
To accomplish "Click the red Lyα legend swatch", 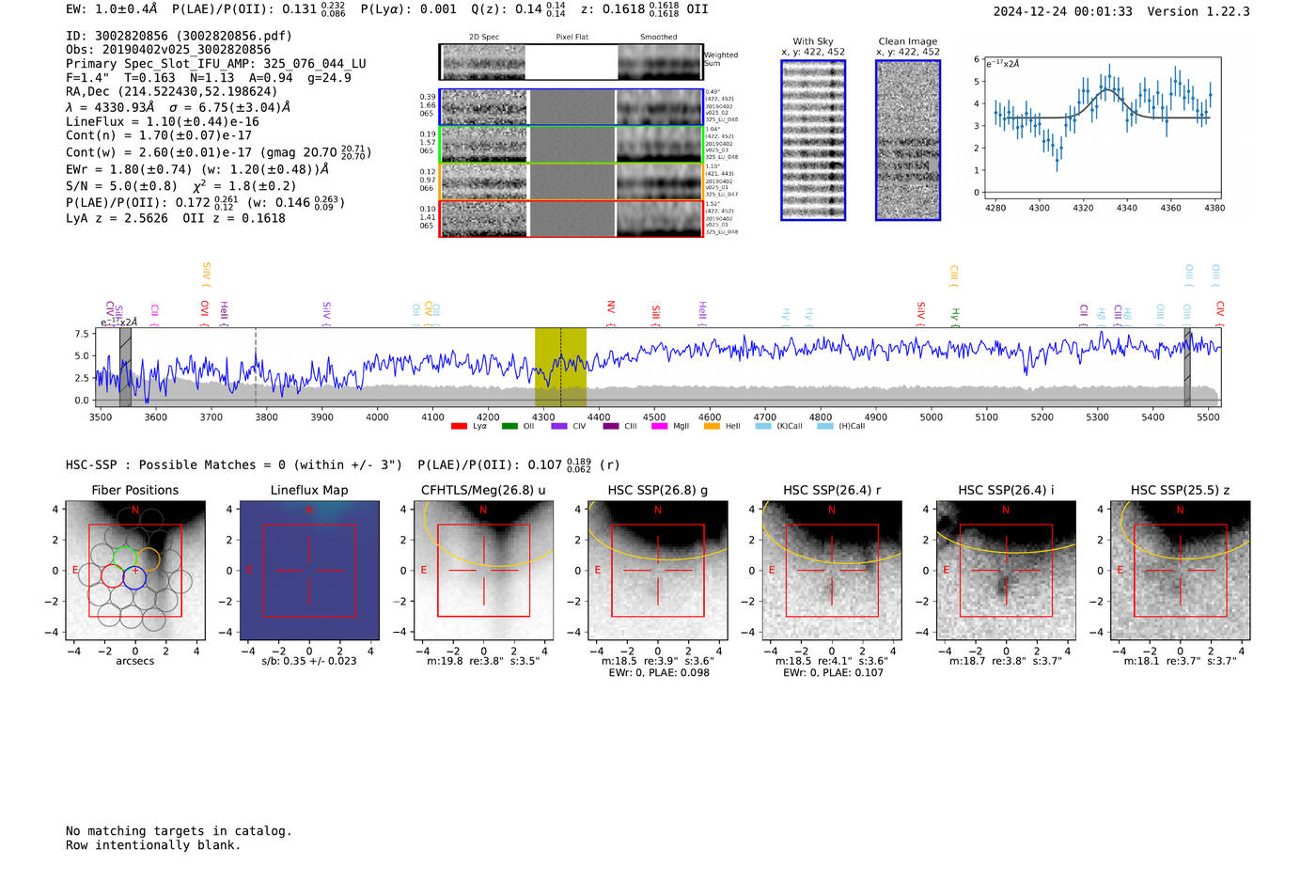I will 459,426.
